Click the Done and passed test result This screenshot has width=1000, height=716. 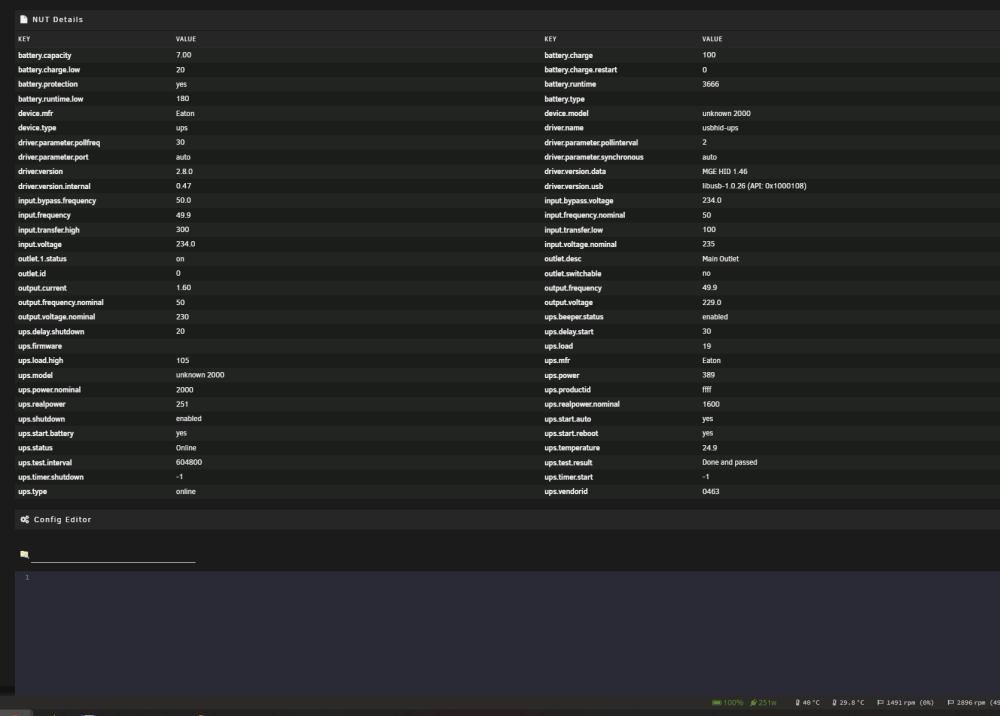[x=730, y=462]
